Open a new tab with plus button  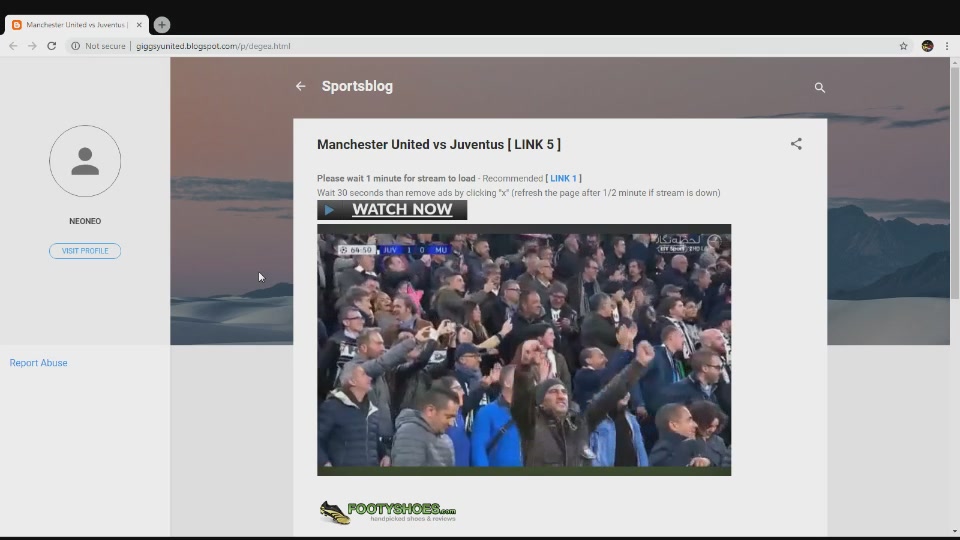coord(162,24)
